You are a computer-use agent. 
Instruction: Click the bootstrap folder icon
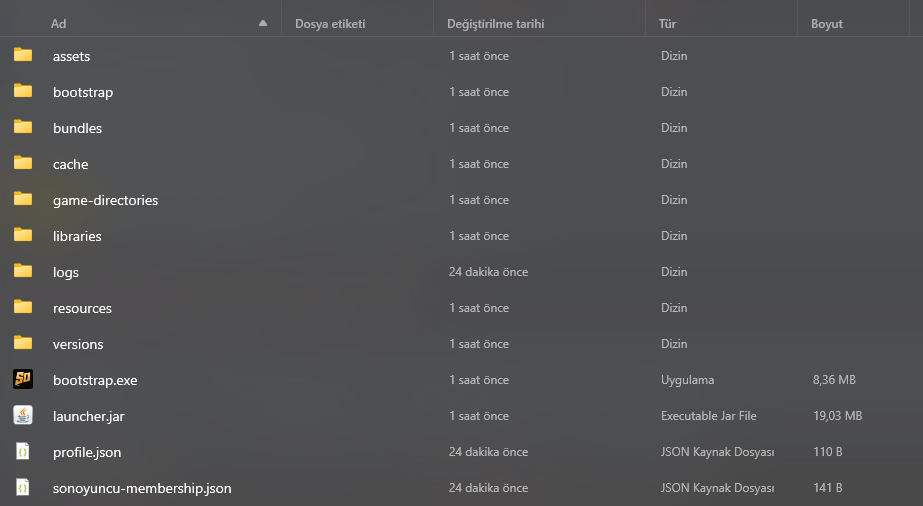pyautogui.click(x=23, y=91)
